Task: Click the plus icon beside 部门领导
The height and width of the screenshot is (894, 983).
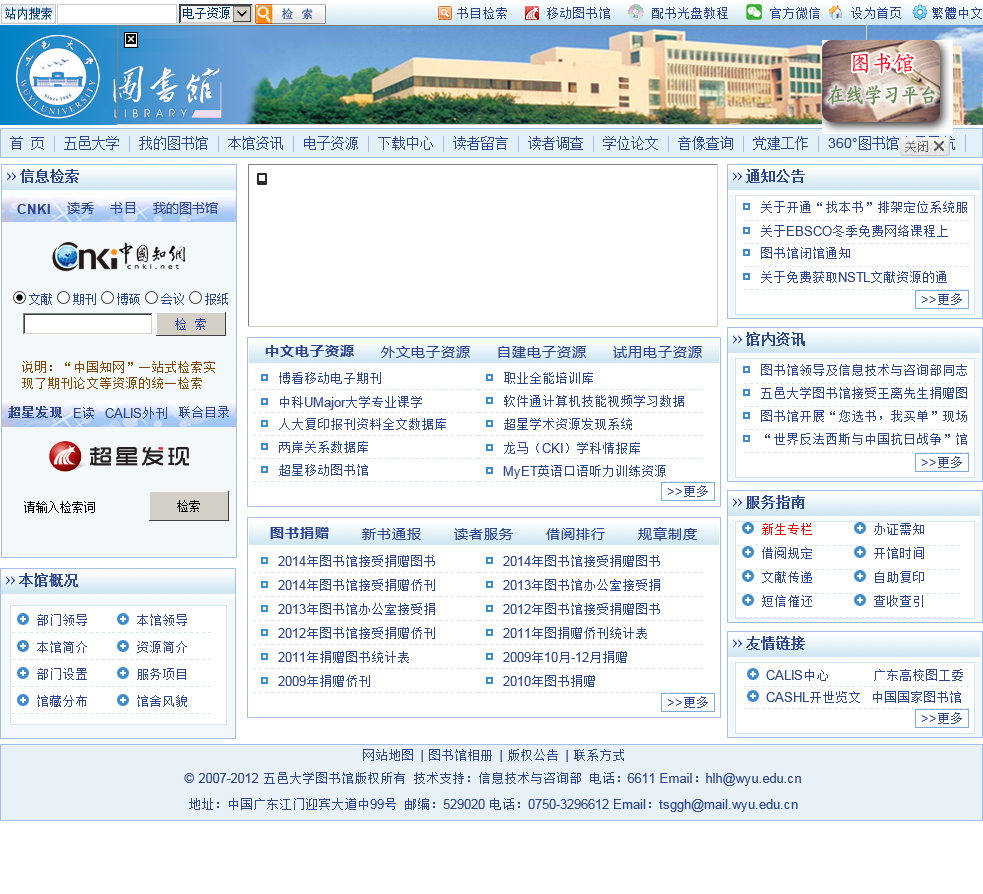Action: (x=23, y=619)
